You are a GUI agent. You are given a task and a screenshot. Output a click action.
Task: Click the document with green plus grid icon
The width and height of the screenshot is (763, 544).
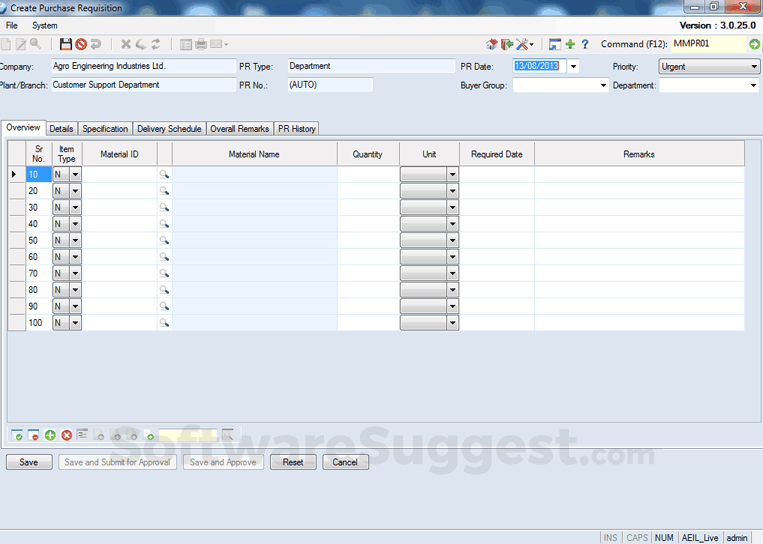point(149,435)
